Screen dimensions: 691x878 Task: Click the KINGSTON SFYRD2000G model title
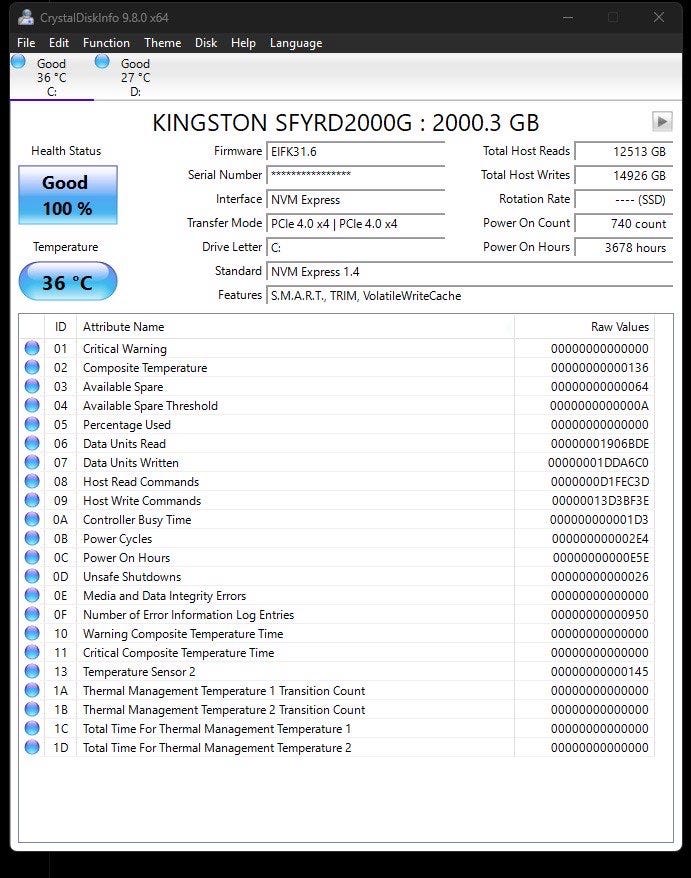point(346,123)
